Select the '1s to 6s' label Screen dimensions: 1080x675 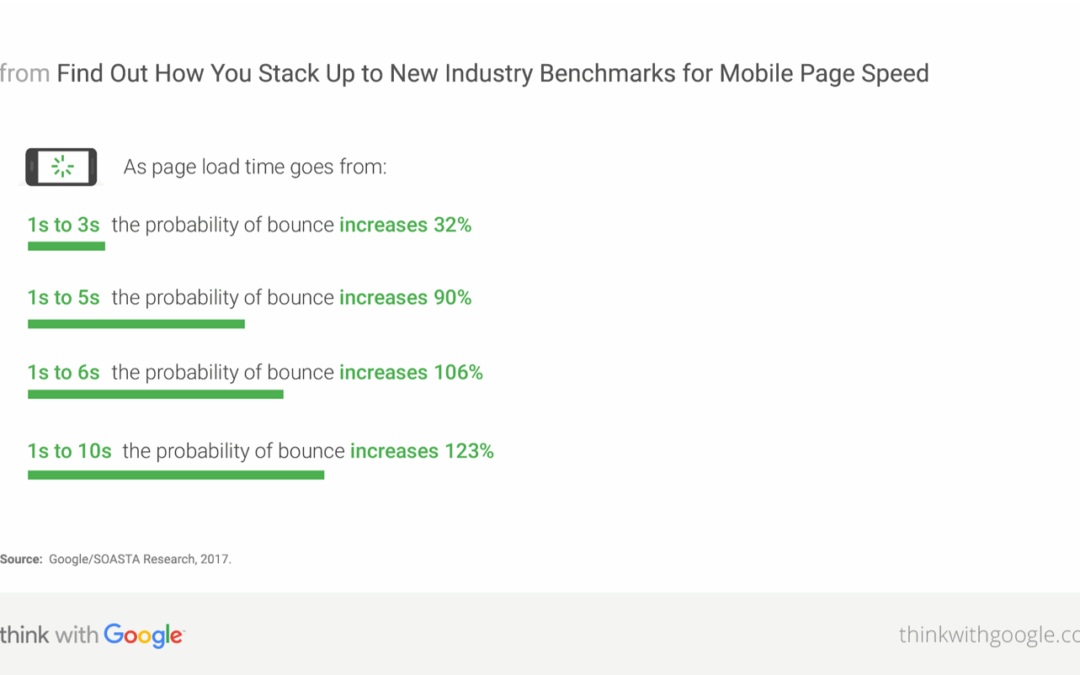[x=63, y=372]
